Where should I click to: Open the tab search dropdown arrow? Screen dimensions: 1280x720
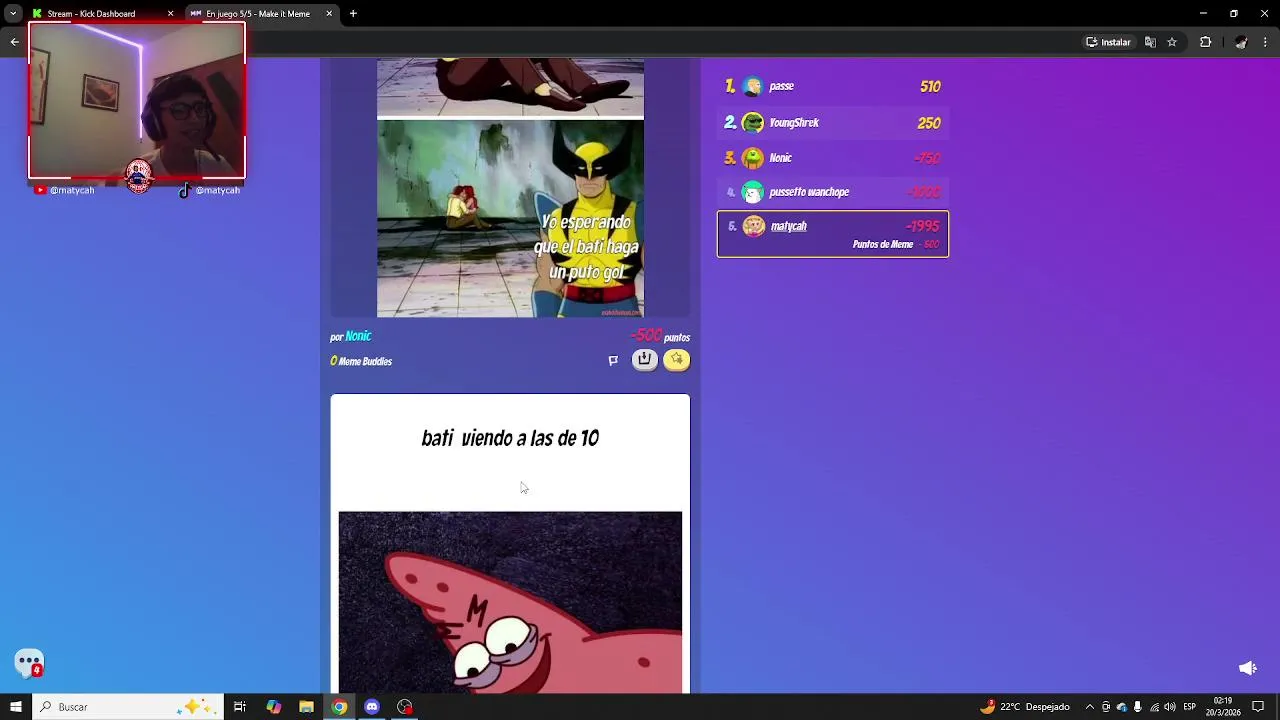click(13, 14)
